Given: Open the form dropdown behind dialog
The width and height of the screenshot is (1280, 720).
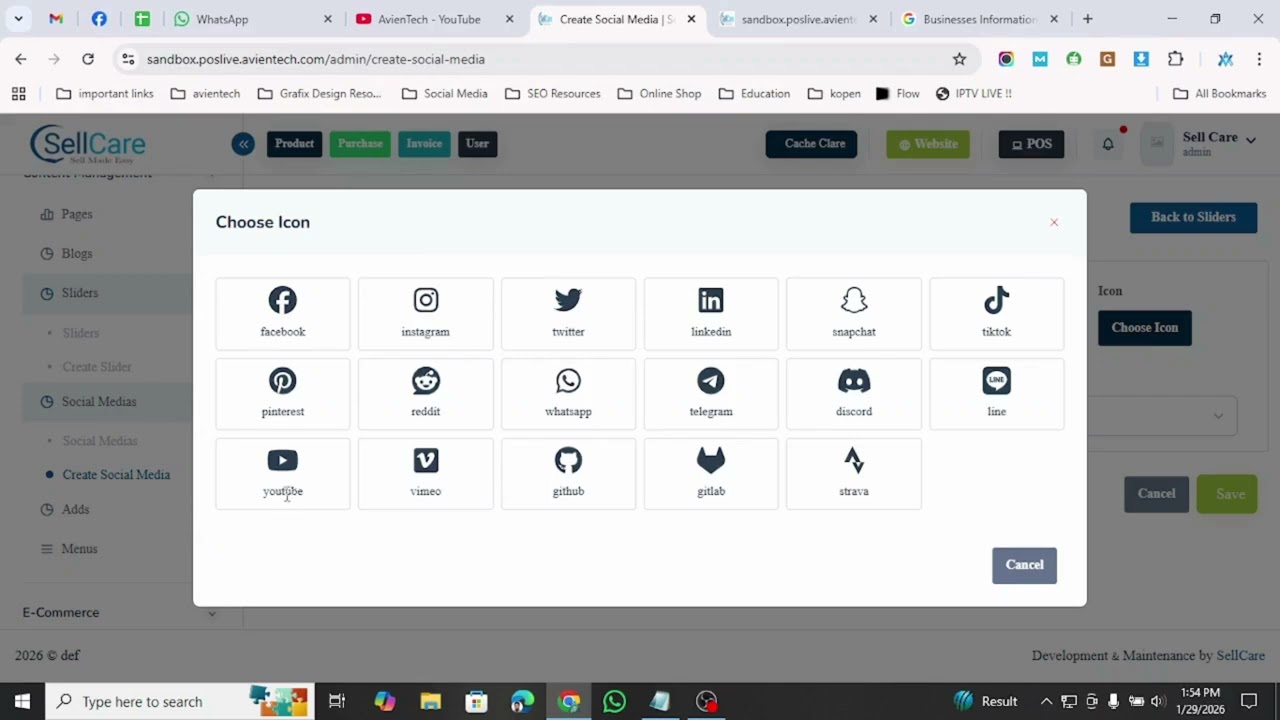Looking at the screenshot, I should 1162,416.
